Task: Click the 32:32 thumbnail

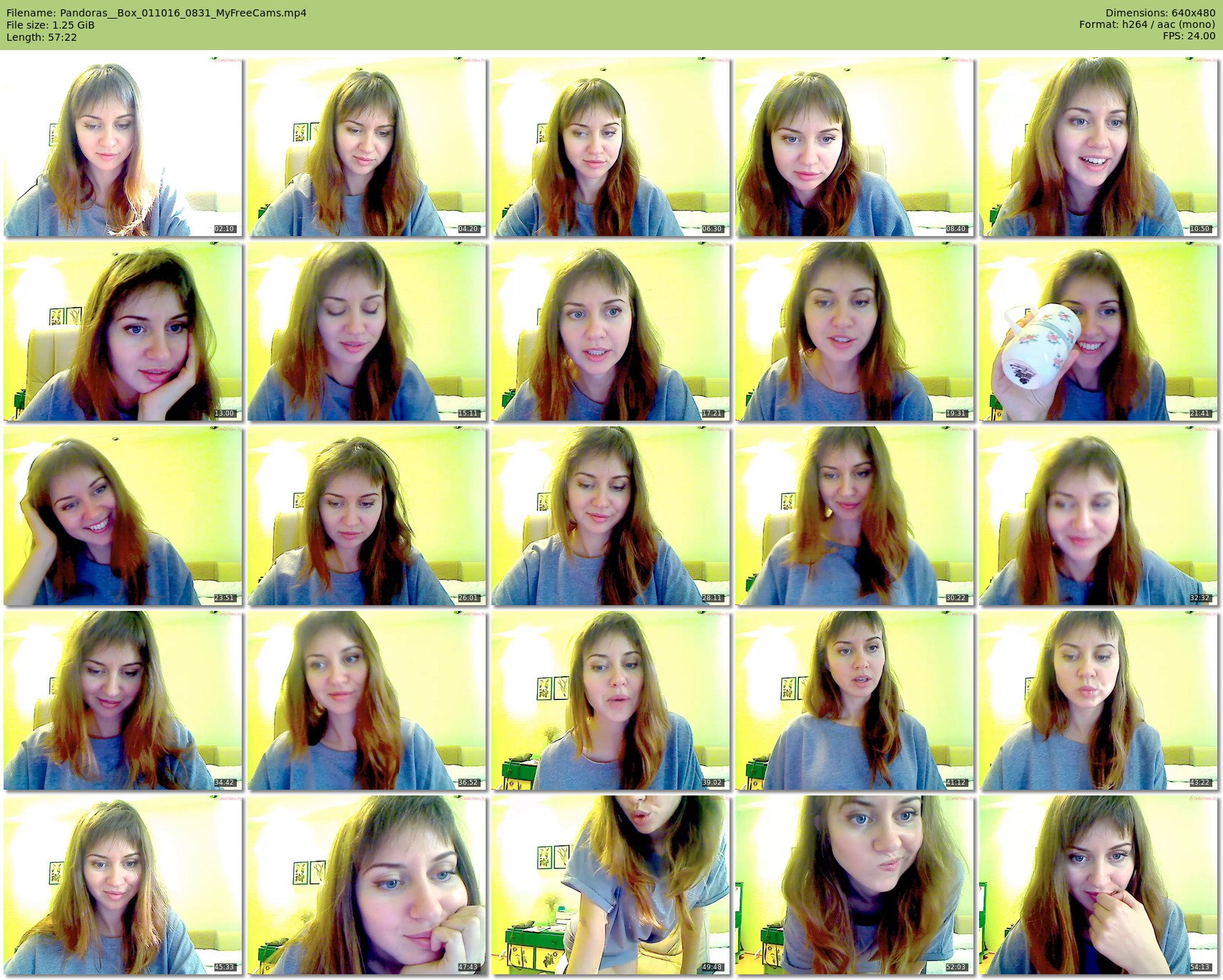Action: 1099,516
